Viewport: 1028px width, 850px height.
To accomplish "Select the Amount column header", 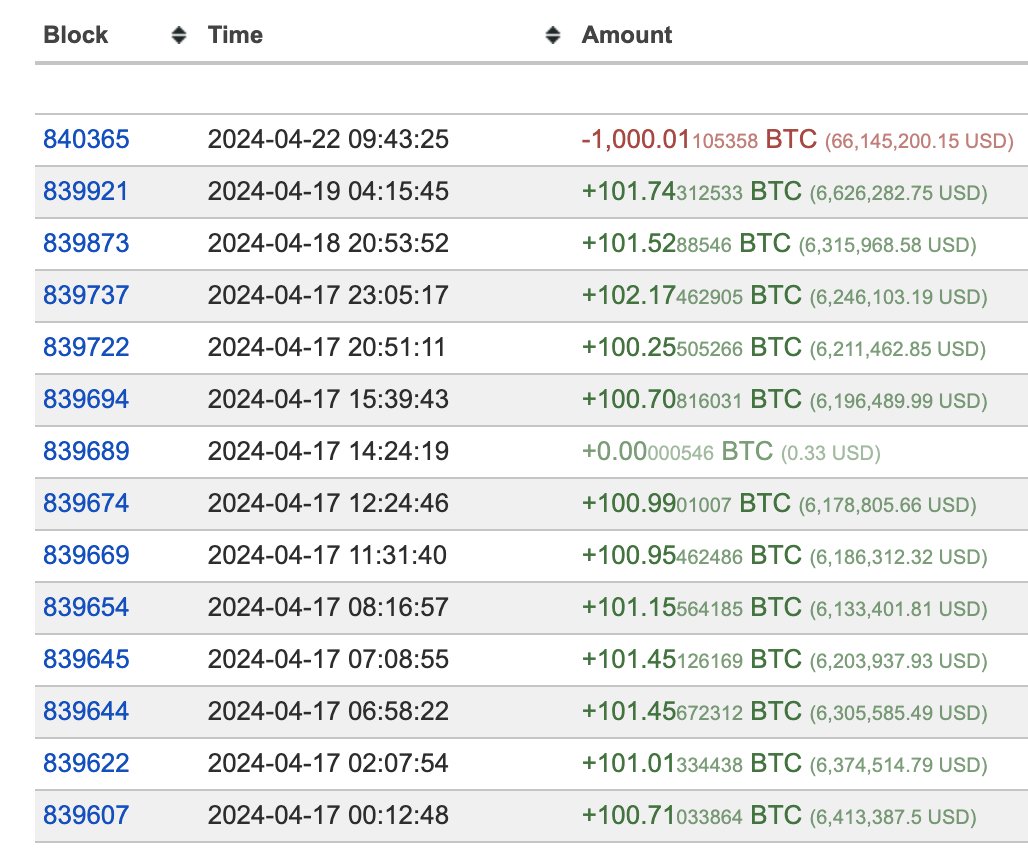I will pyautogui.click(x=626, y=34).
